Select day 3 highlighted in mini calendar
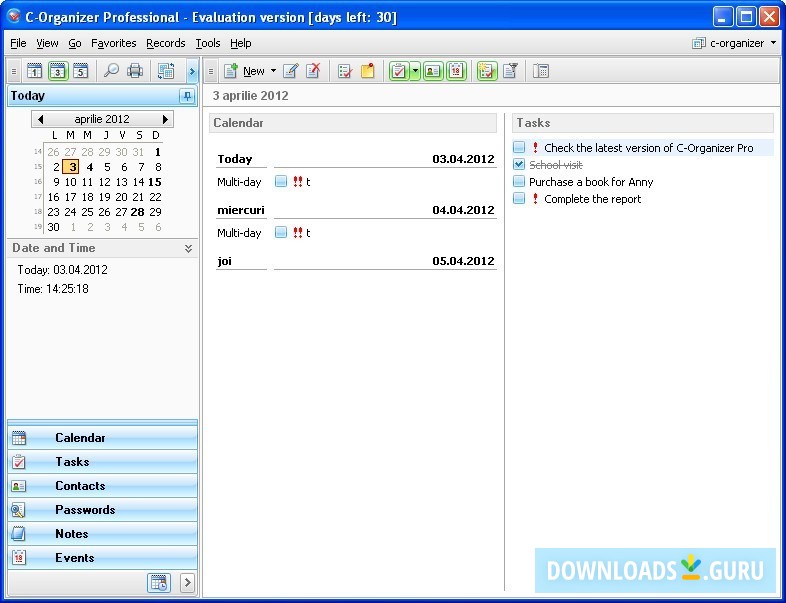The image size is (786, 603). 71,167
